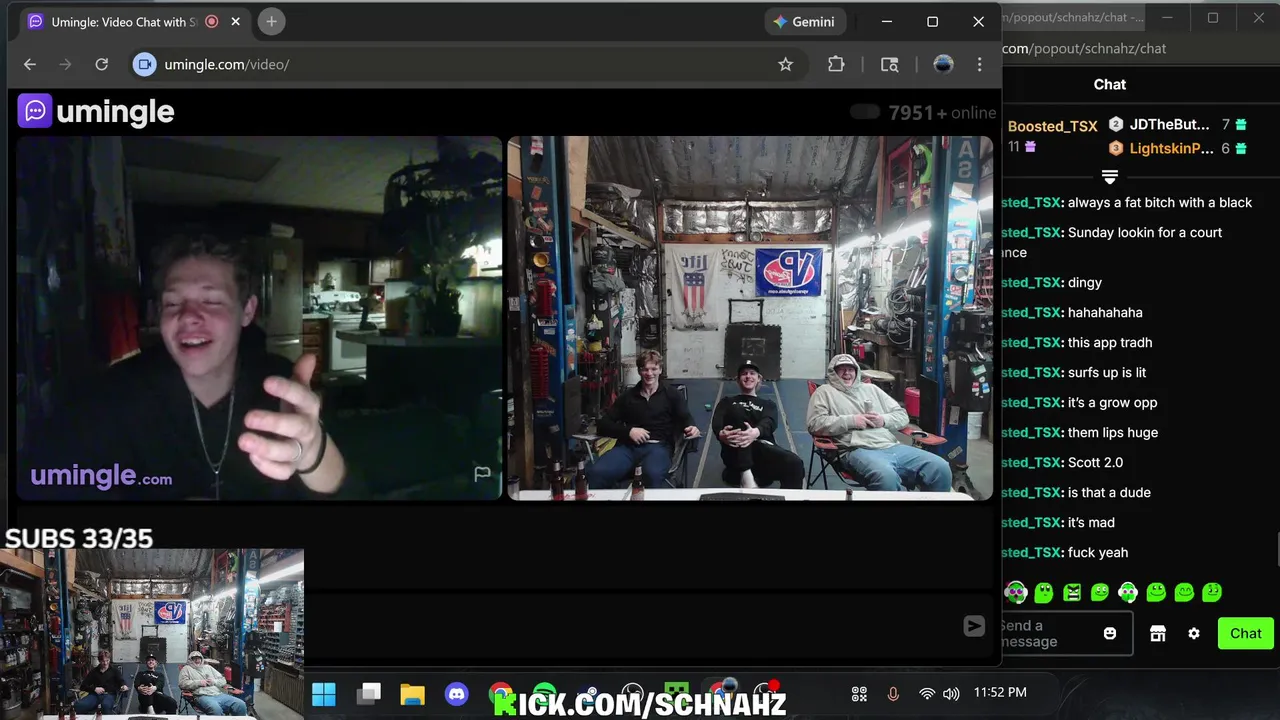Click the chat message "surfs up is lit"
Image resolution: width=1280 pixels, height=720 pixels.
pyautogui.click(x=1107, y=372)
